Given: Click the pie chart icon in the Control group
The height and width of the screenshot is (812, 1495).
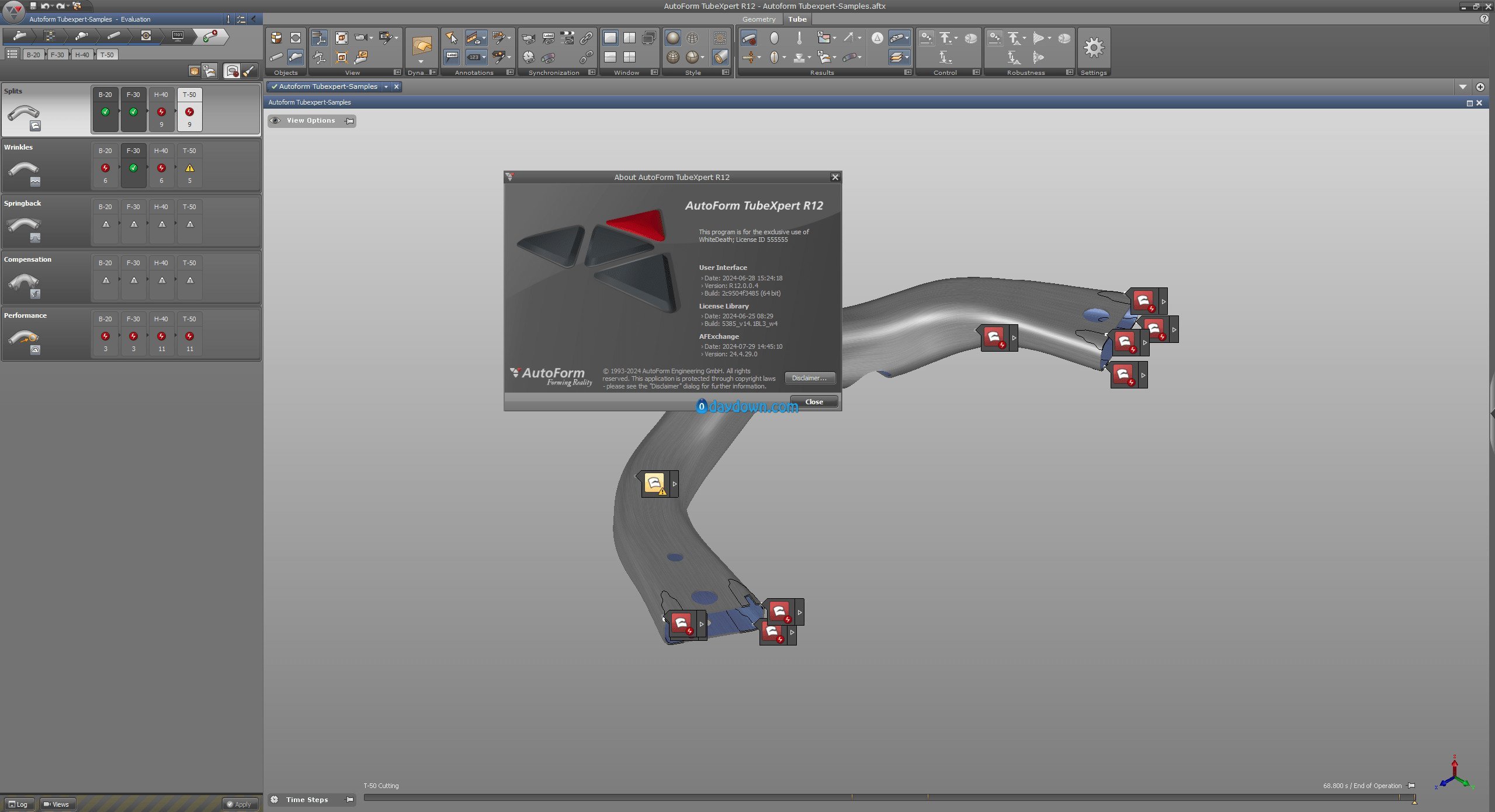Looking at the screenshot, I should [970, 39].
